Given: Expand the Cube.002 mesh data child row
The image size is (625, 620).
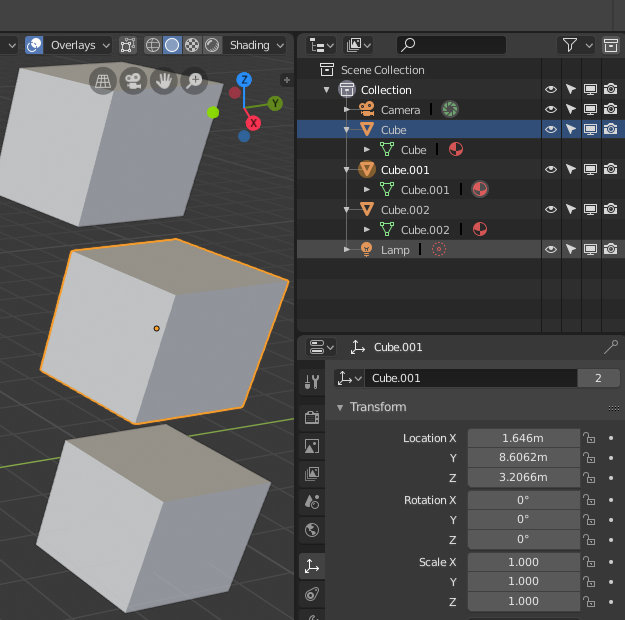Looking at the screenshot, I should (x=367, y=230).
